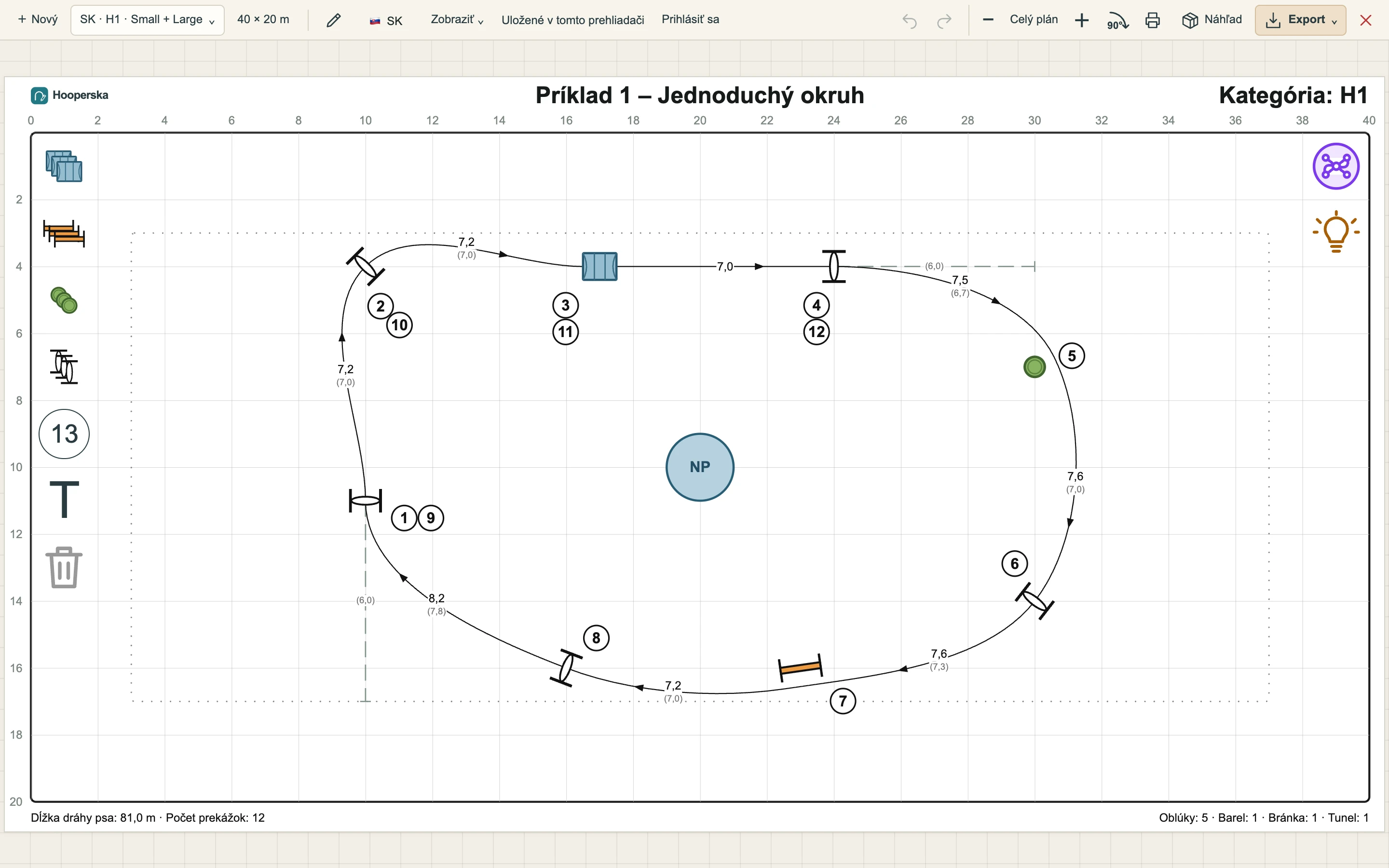Click the printer icon

point(1153,21)
